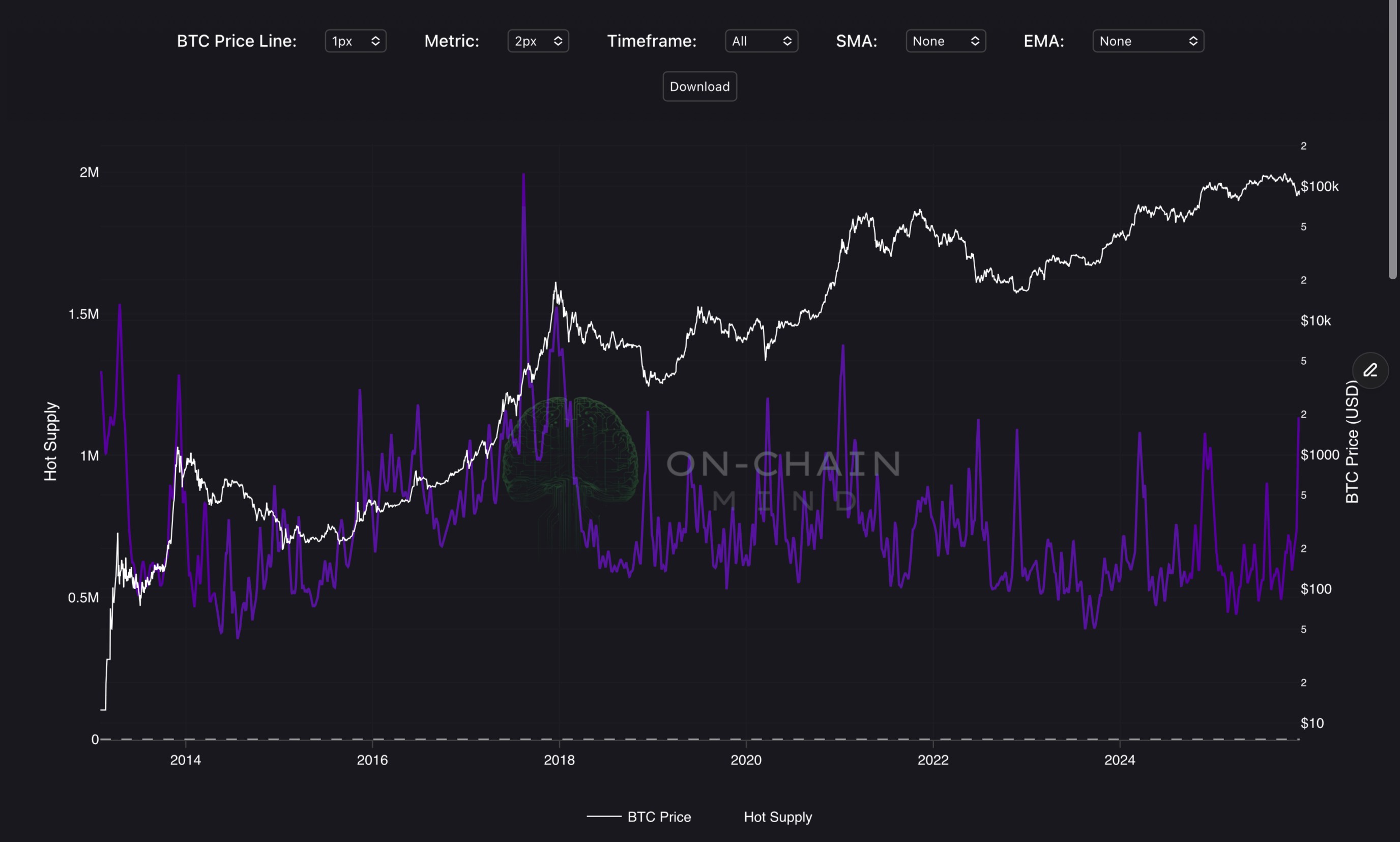Image resolution: width=1400 pixels, height=842 pixels.
Task: Open the SMA dropdown
Action: (x=945, y=41)
